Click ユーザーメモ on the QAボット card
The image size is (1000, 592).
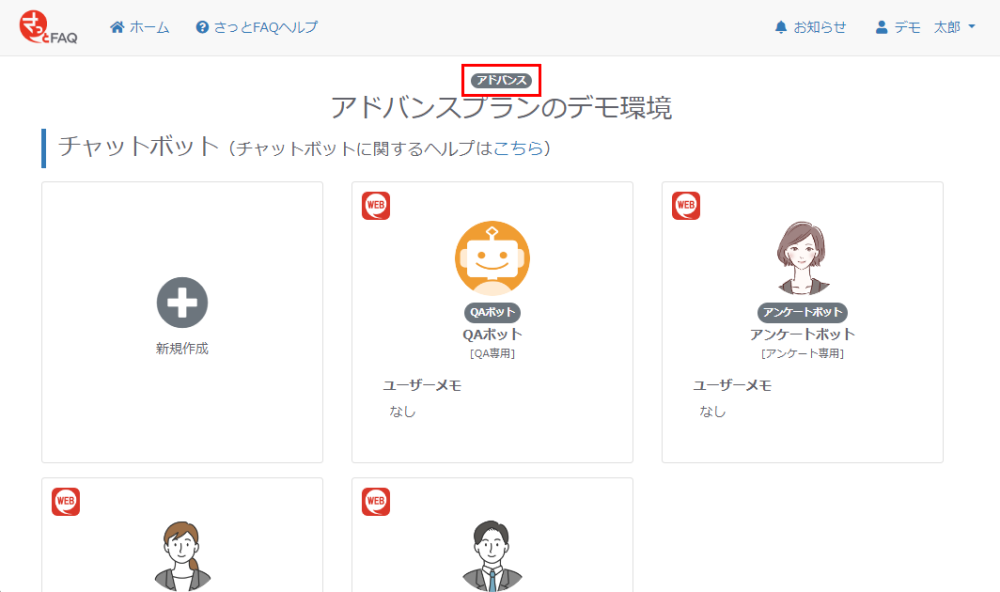point(422,385)
